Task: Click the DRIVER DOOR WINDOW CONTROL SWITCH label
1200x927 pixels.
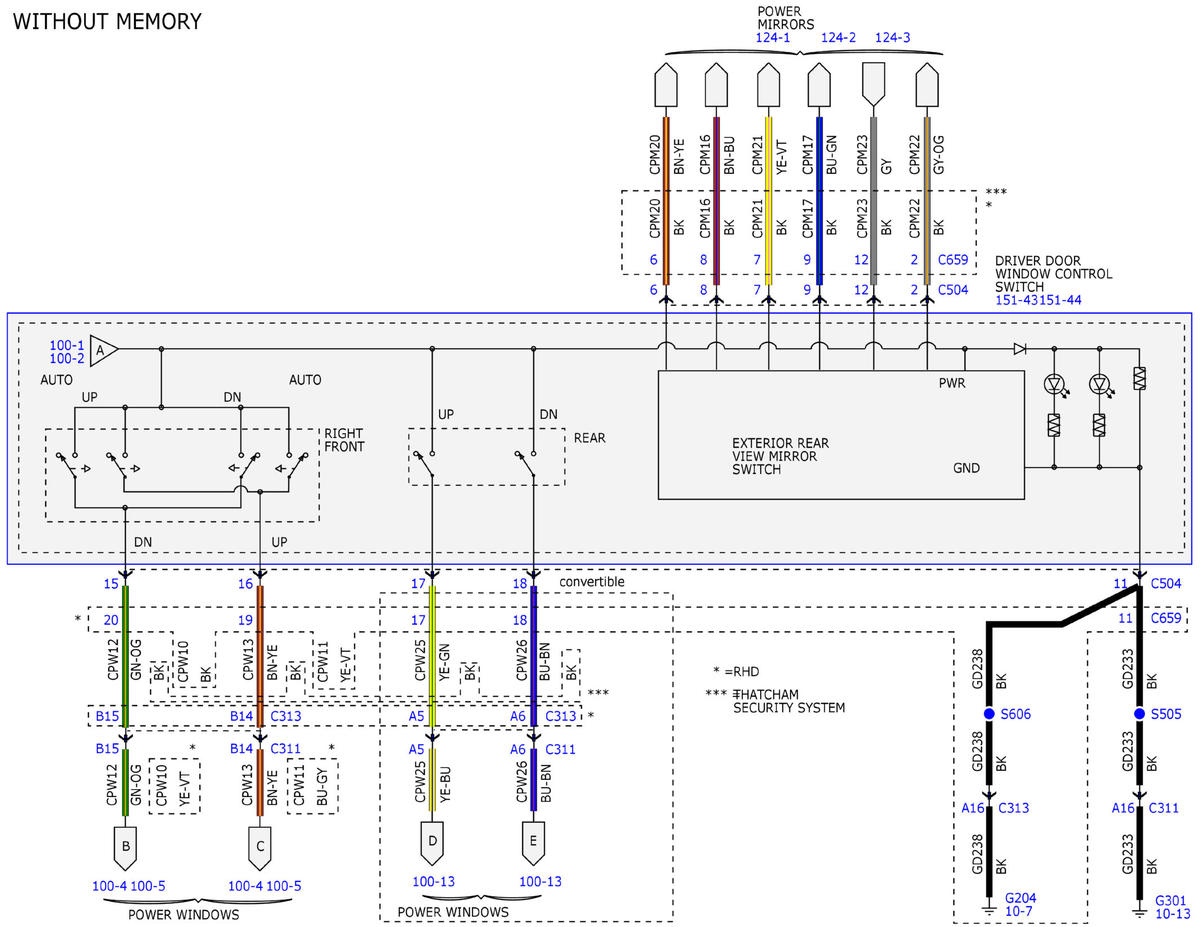Action: (1053, 274)
